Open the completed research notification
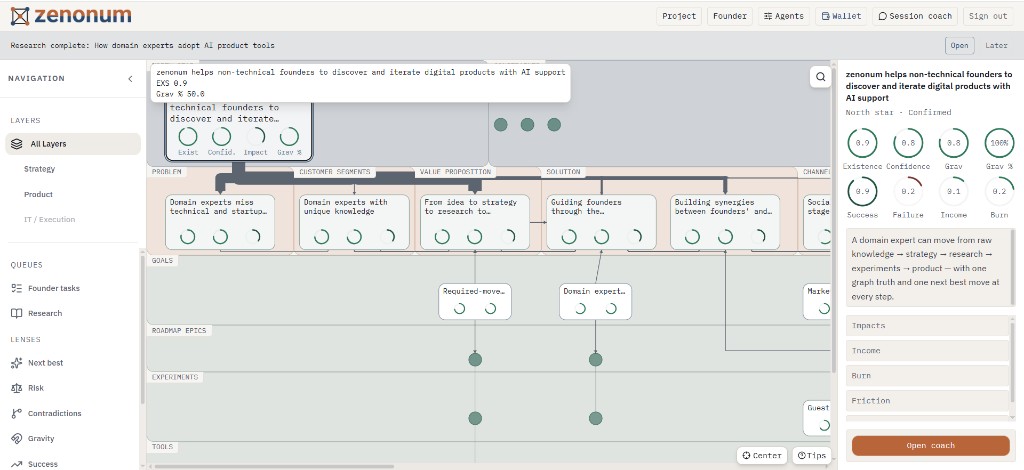The image size is (1024, 470). point(959,46)
